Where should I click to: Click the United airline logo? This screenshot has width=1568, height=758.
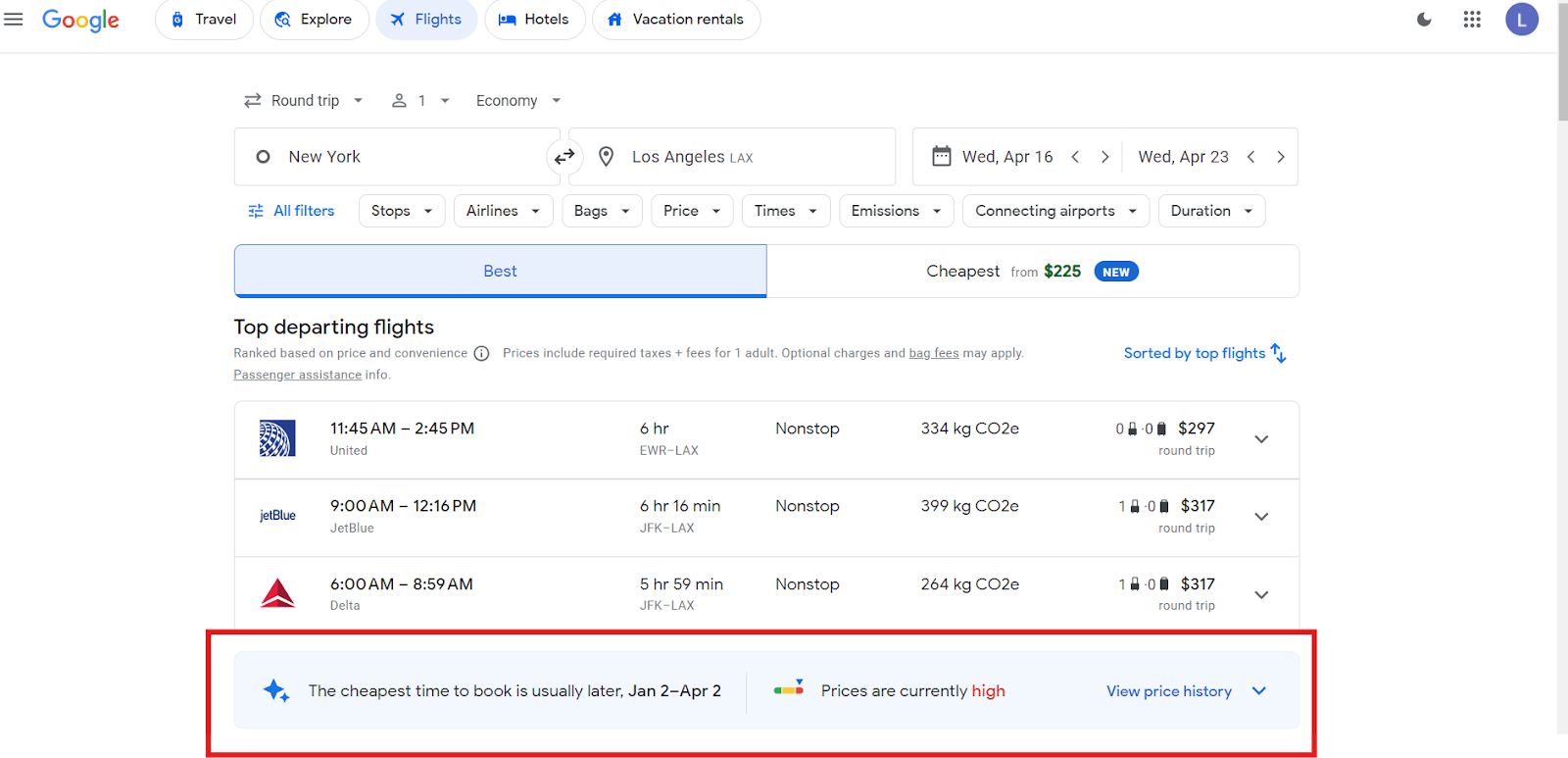point(277,438)
